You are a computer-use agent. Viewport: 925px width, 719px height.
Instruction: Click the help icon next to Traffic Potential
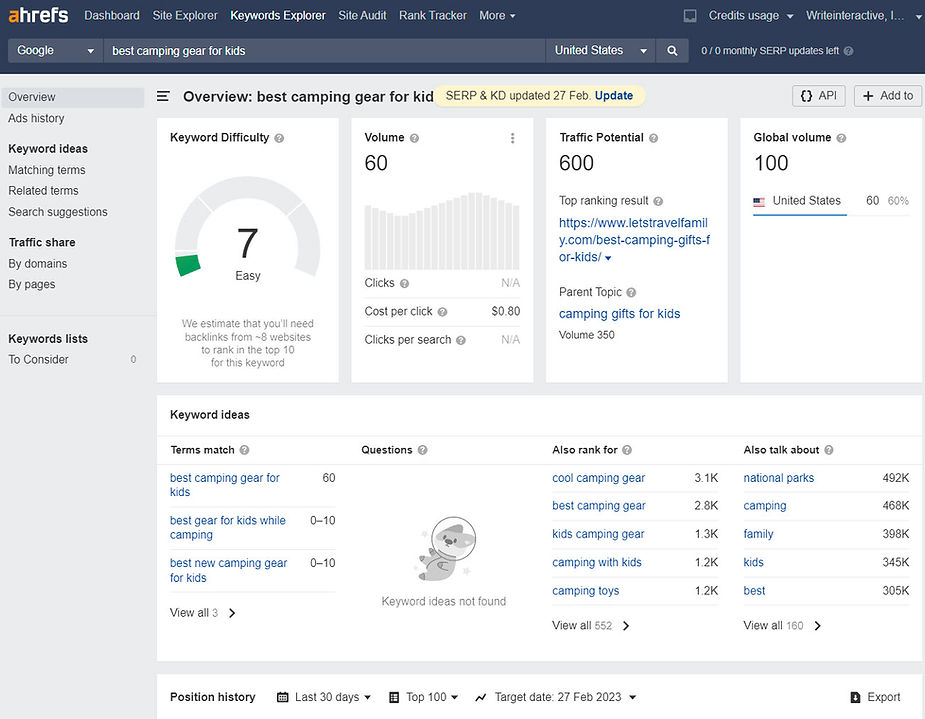coord(653,138)
